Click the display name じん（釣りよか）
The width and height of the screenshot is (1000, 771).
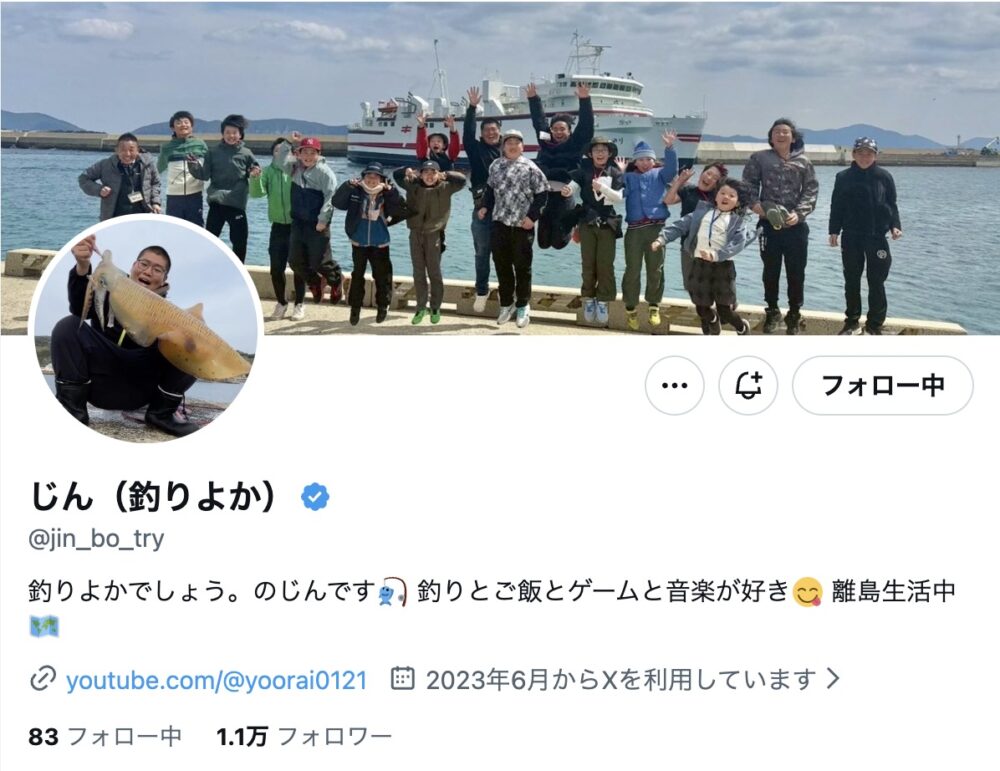pyautogui.click(x=154, y=497)
